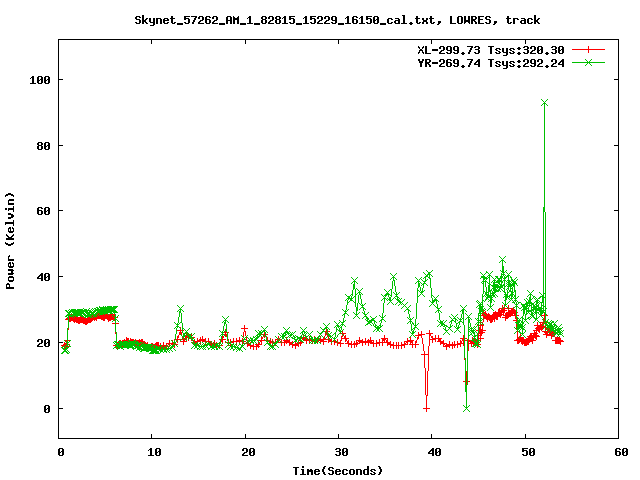Select legend entry YR-269.74 Tsys:292.24

click(491, 63)
